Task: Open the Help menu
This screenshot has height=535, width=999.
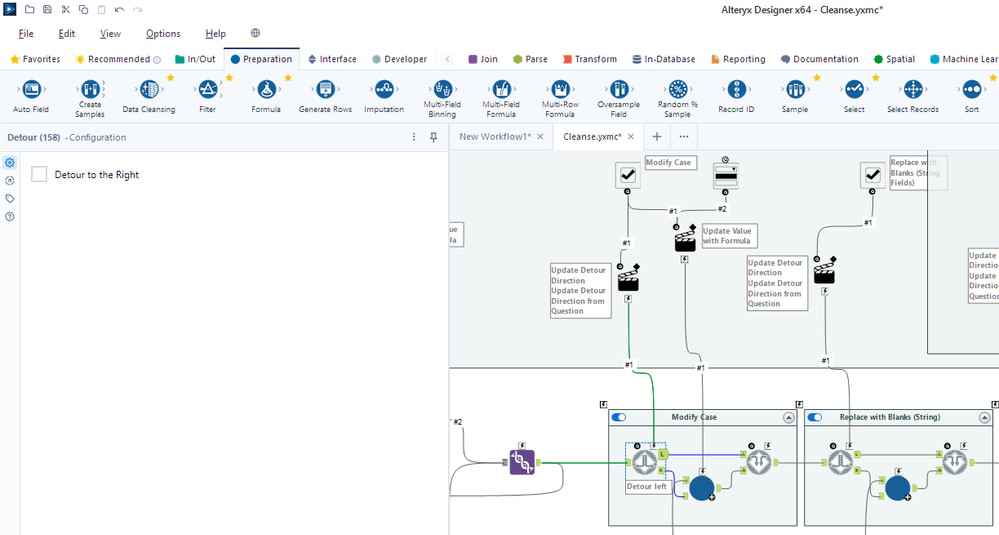Action: click(x=215, y=34)
